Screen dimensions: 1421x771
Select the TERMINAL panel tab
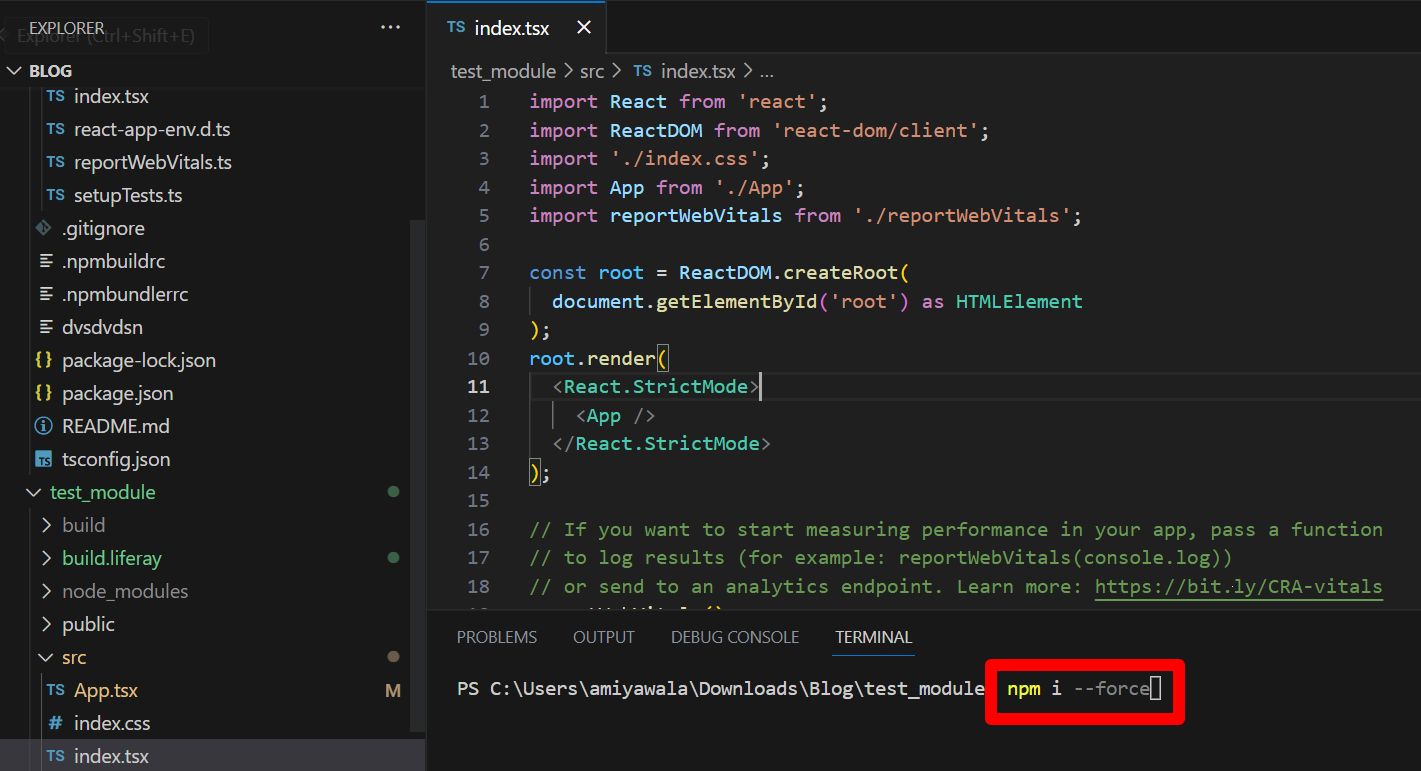coord(874,637)
